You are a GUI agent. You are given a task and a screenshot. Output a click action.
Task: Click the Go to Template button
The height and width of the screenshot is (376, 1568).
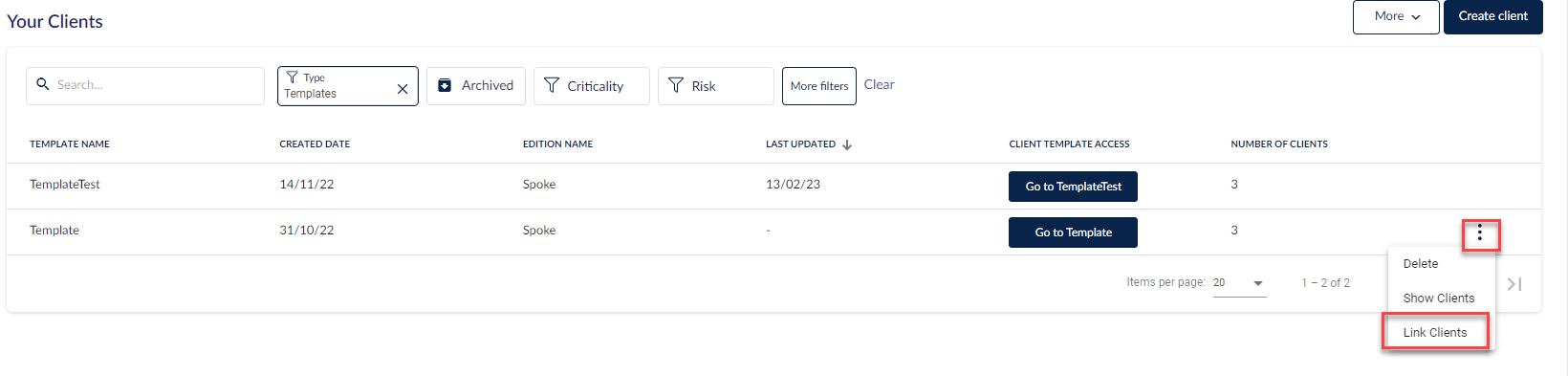tap(1073, 232)
